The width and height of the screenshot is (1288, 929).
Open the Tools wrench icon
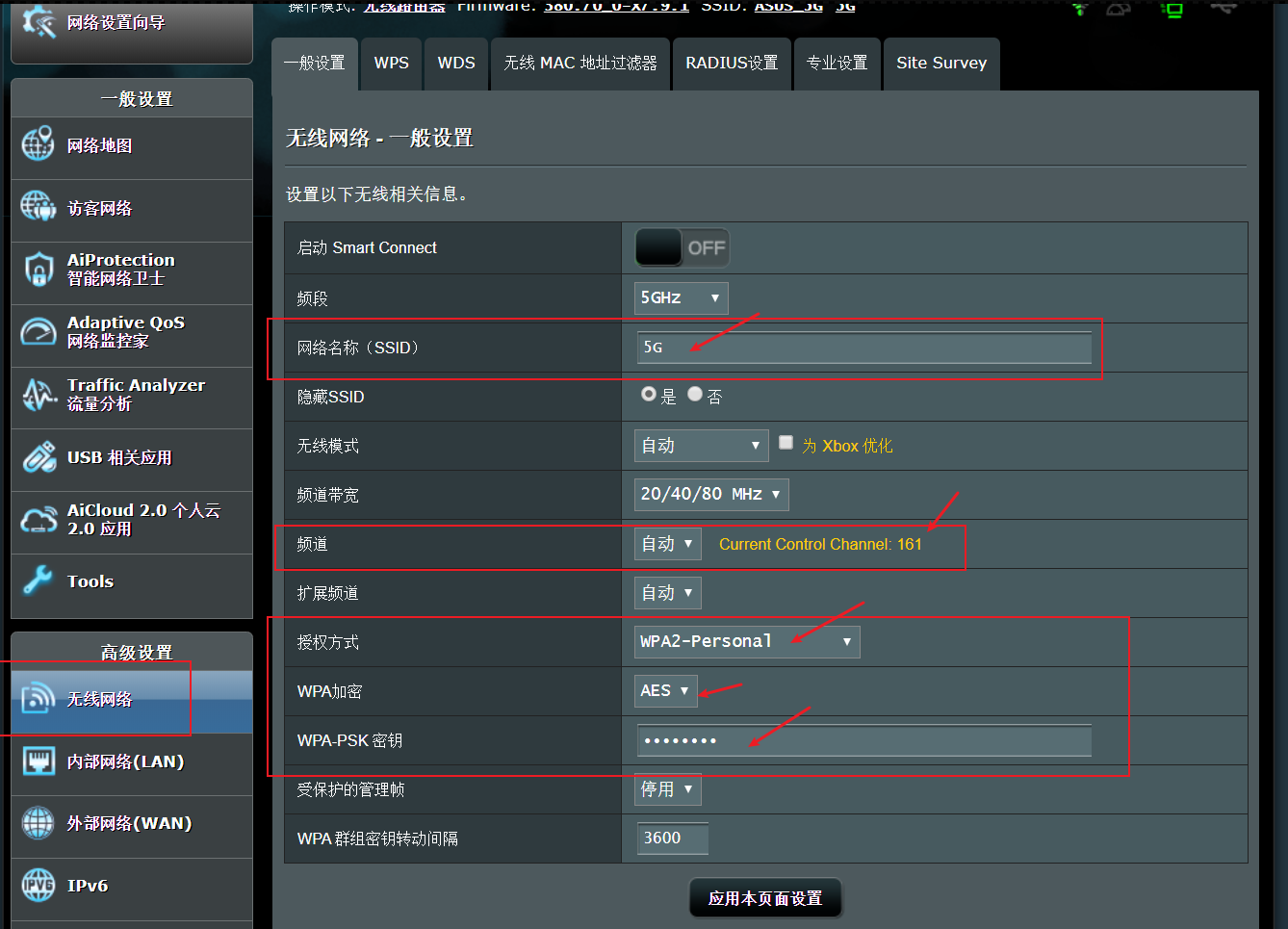pos(39,581)
